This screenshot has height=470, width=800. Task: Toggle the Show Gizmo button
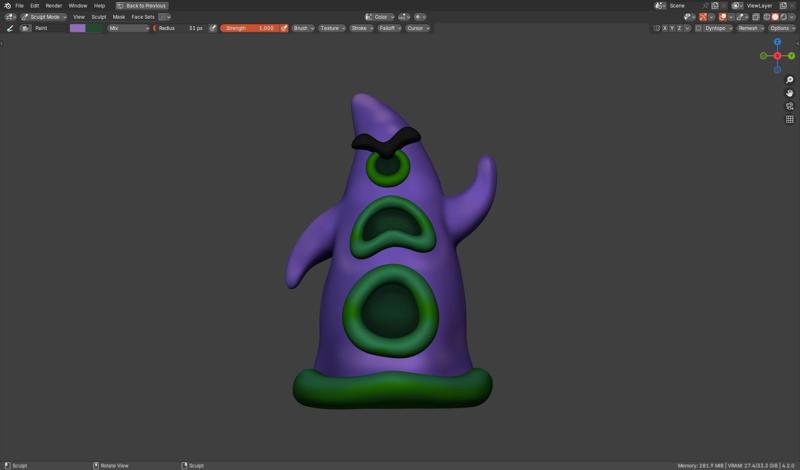(703, 17)
